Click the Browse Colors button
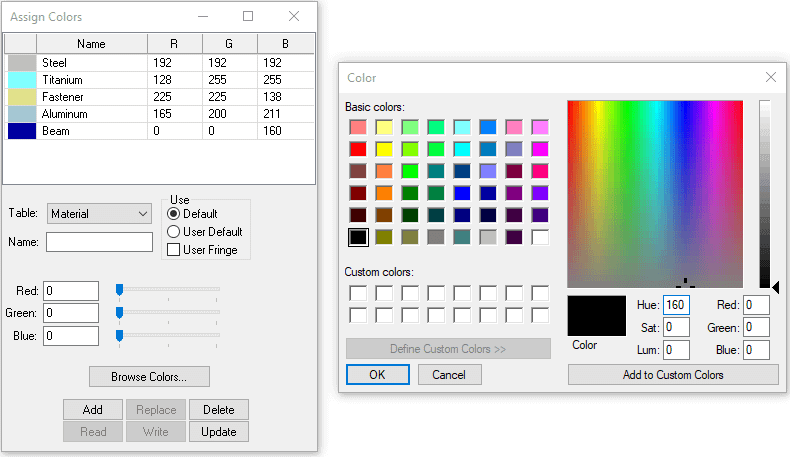Viewport: 790px width, 457px height. (149, 376)
